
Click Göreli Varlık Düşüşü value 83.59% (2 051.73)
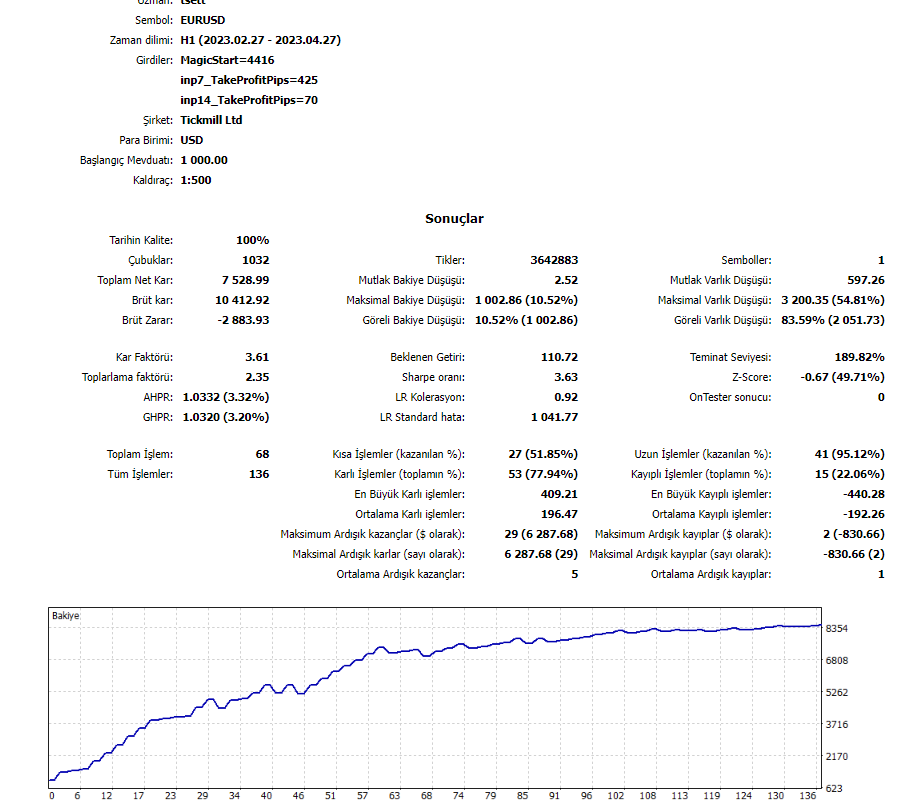click(x=833, y=320)
